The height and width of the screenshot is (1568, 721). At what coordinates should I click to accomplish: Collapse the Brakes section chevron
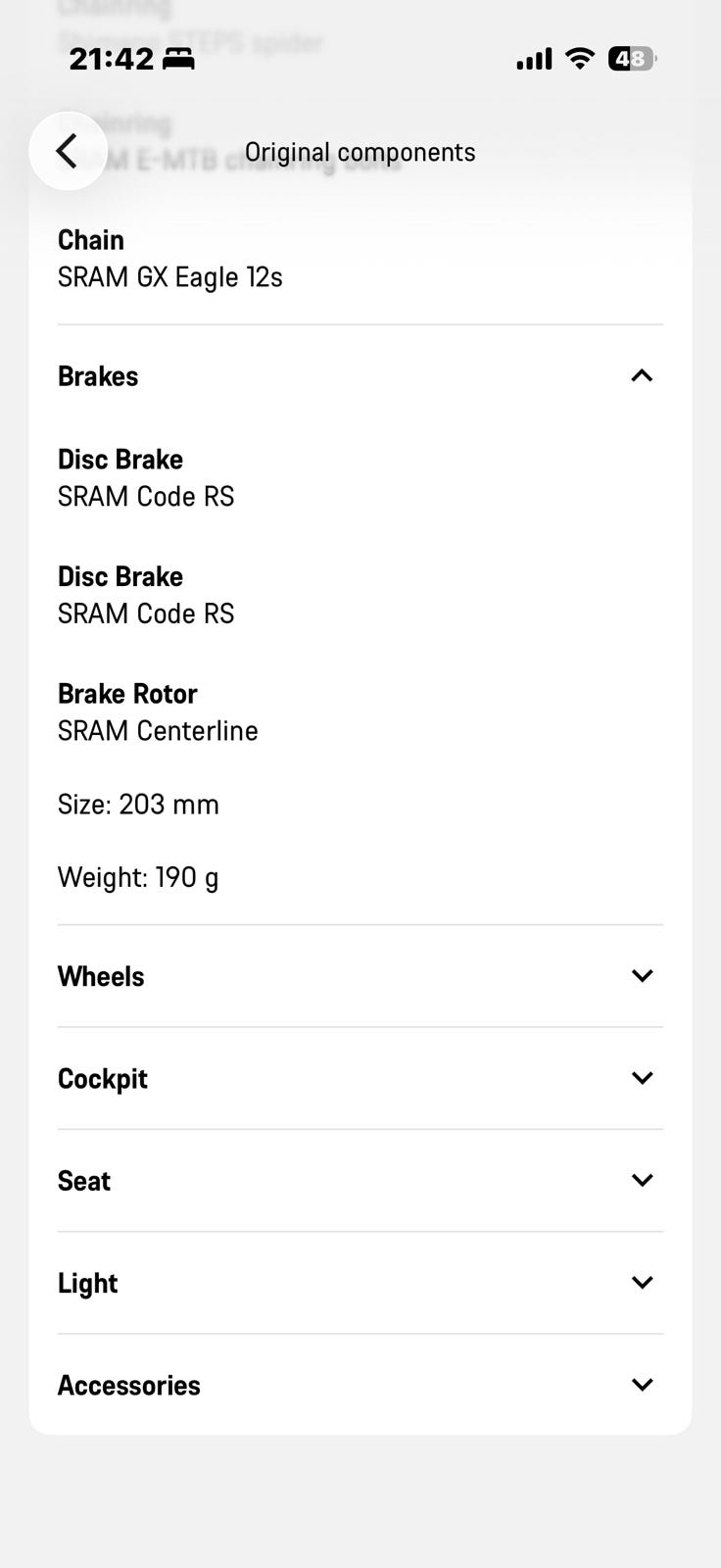[642, 376]
